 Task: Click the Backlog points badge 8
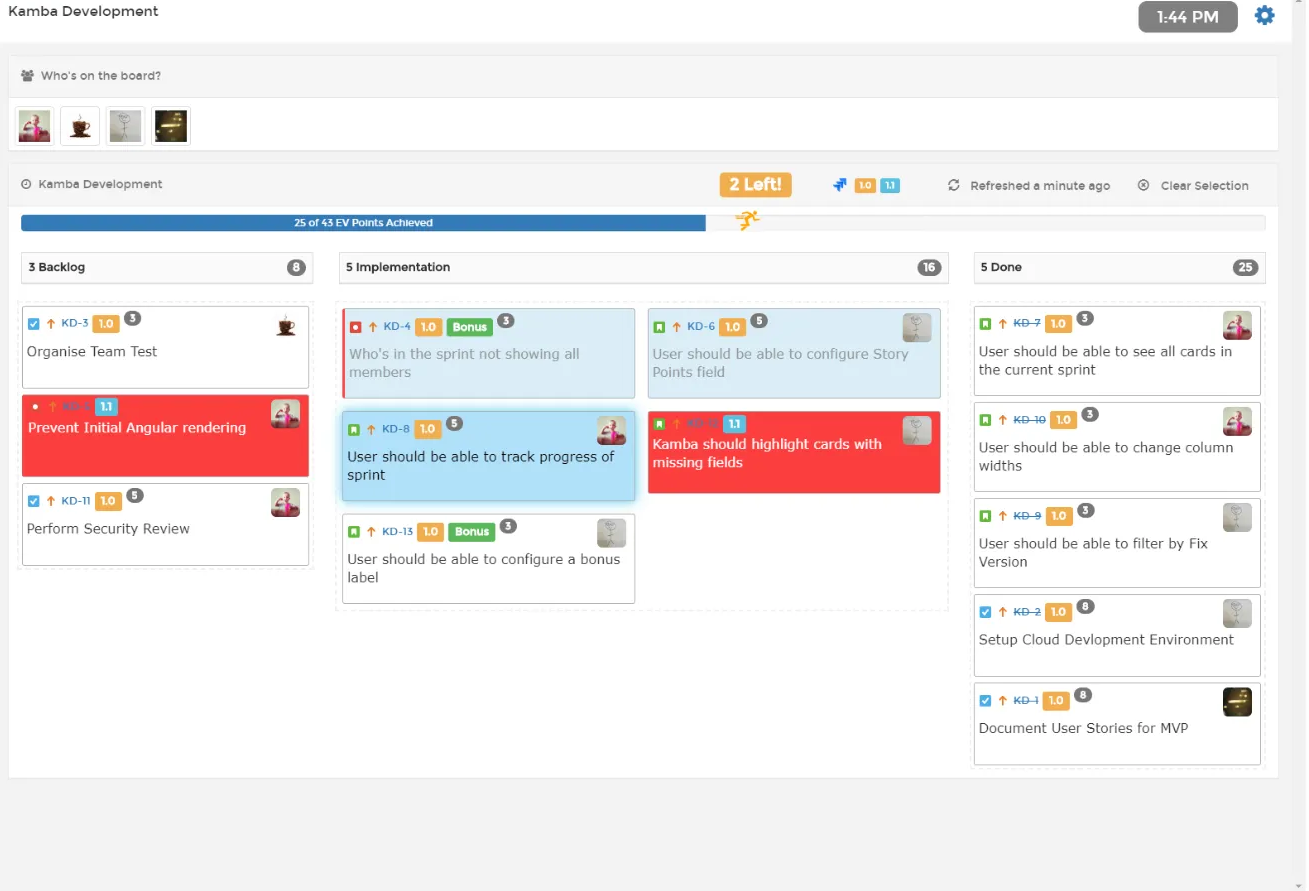tap(296, 267)
